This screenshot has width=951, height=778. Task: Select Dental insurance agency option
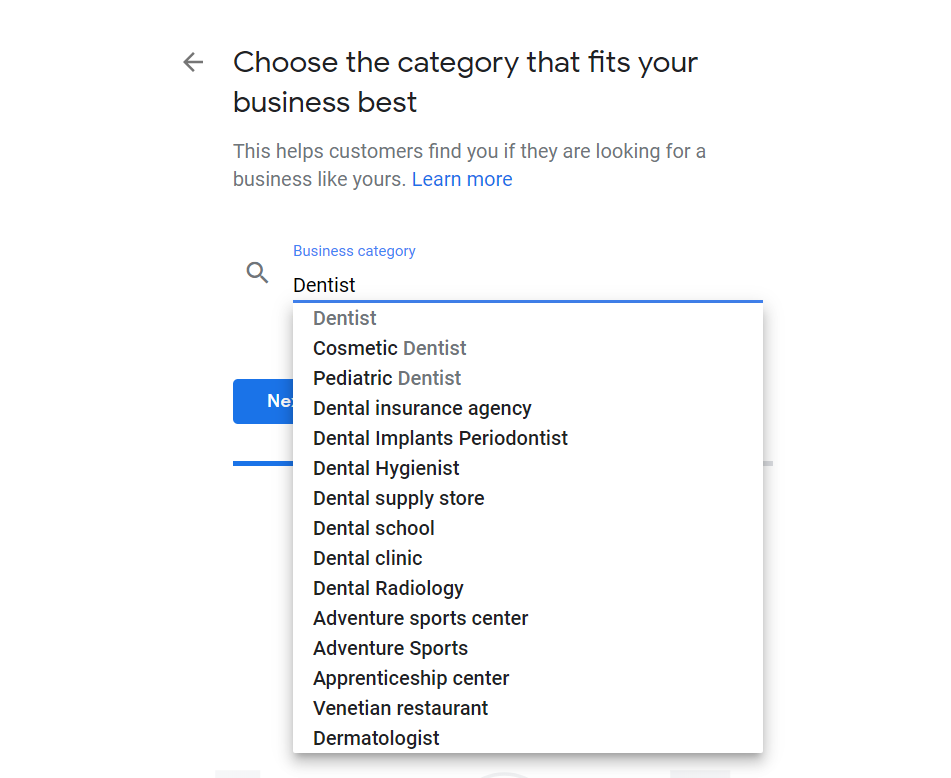tap(528, 408)
